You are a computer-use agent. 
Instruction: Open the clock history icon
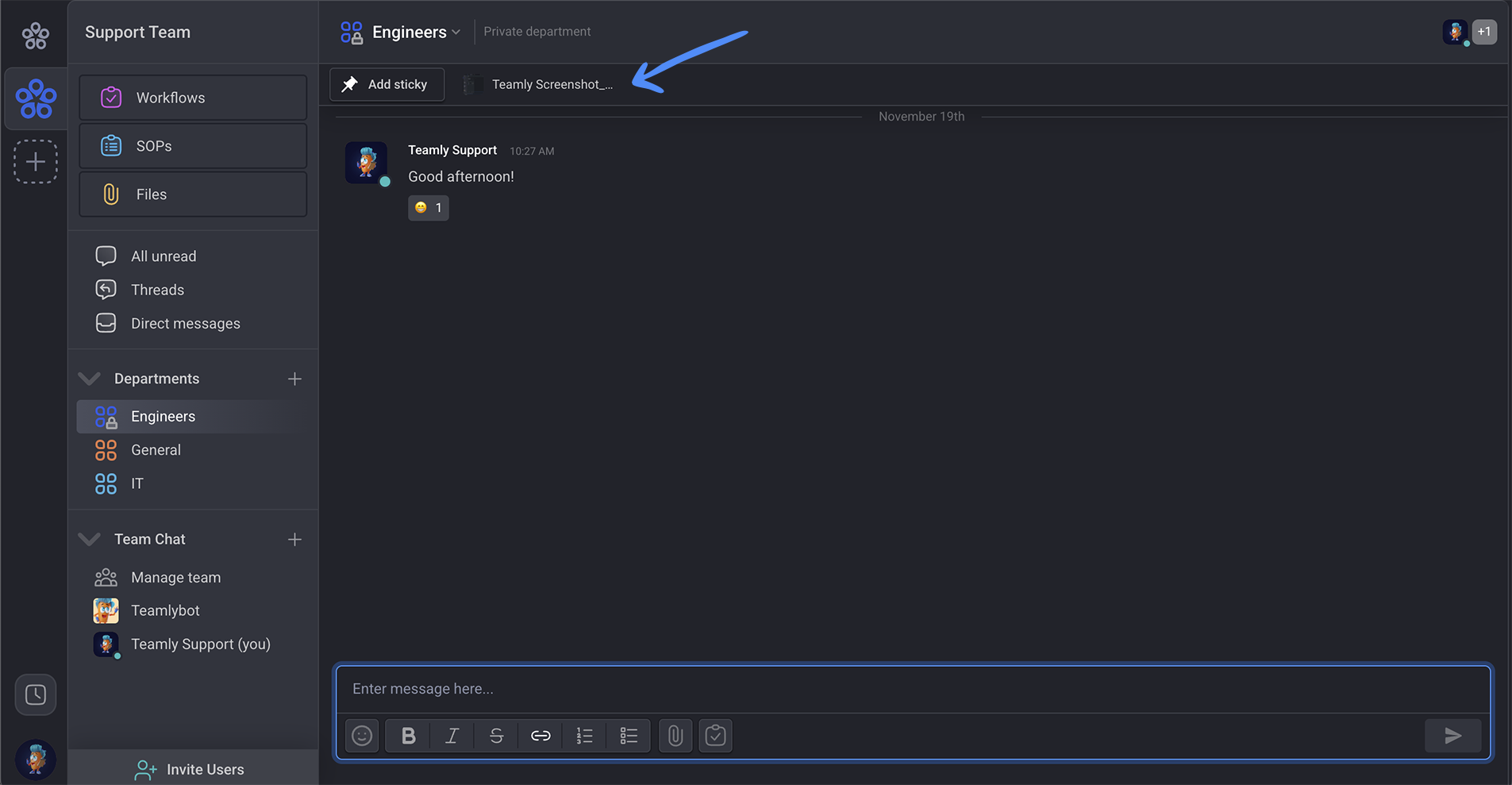pos(36,695)
